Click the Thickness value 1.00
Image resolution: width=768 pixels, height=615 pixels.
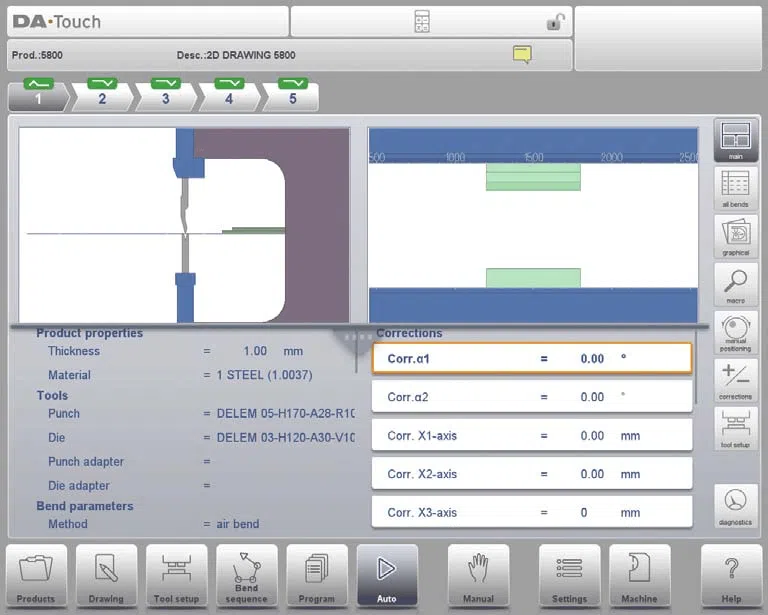[x=255, y=351]
